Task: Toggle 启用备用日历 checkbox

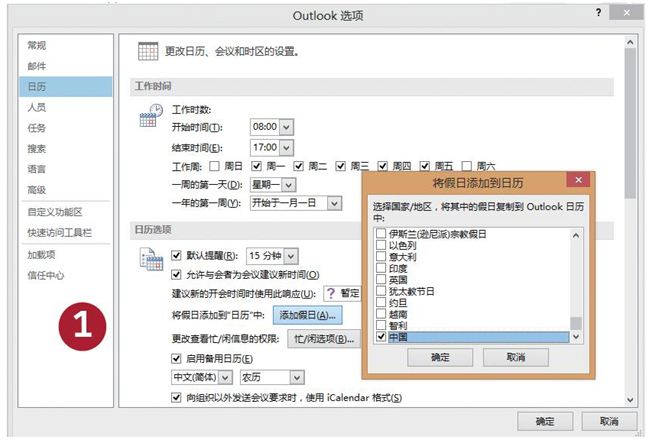Action: coord(176,358)
